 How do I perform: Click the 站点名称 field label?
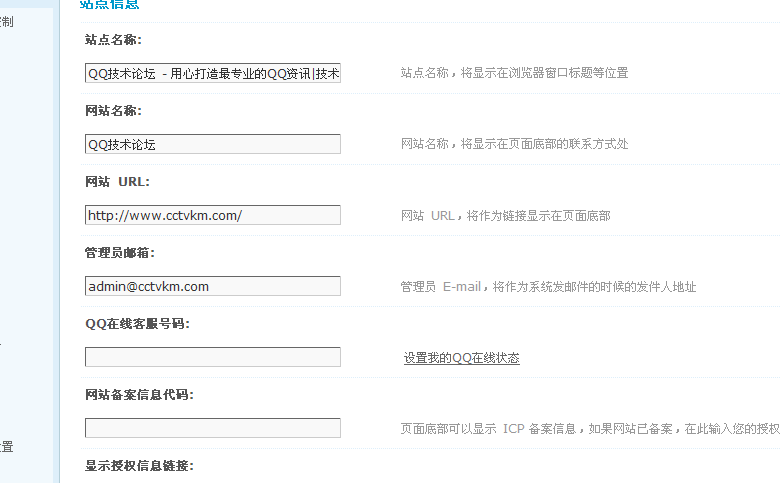pyautogui.click(x=114, y=40)
